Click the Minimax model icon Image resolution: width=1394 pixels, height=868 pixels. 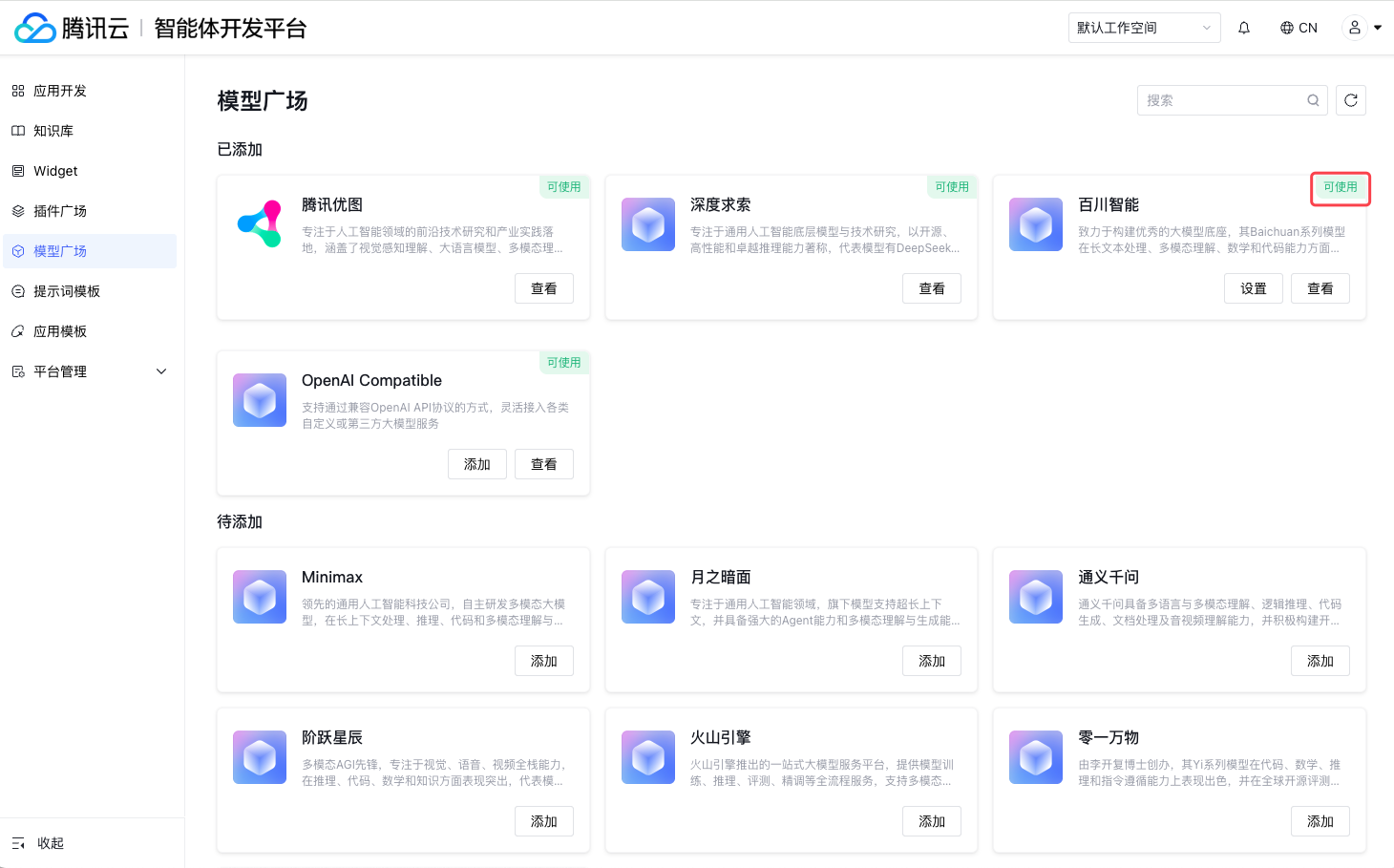[260, 597]
